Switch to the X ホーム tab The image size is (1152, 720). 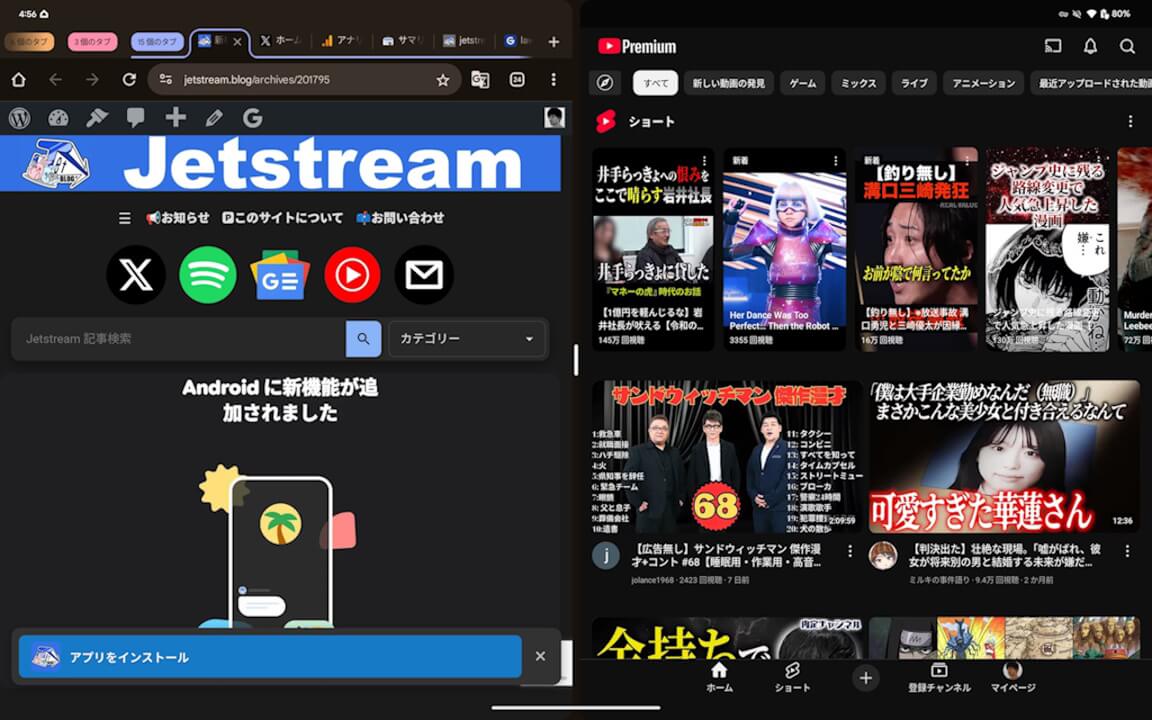[281, 41]
